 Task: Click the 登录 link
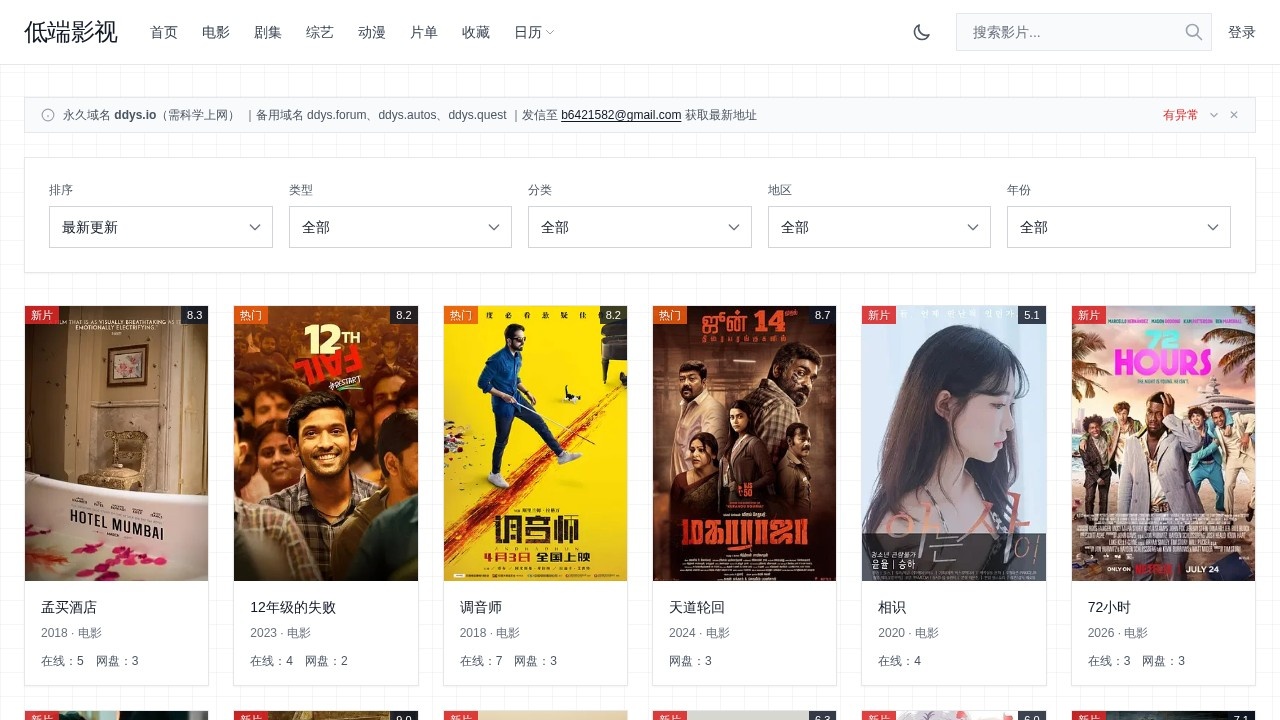pos(1242,32)
